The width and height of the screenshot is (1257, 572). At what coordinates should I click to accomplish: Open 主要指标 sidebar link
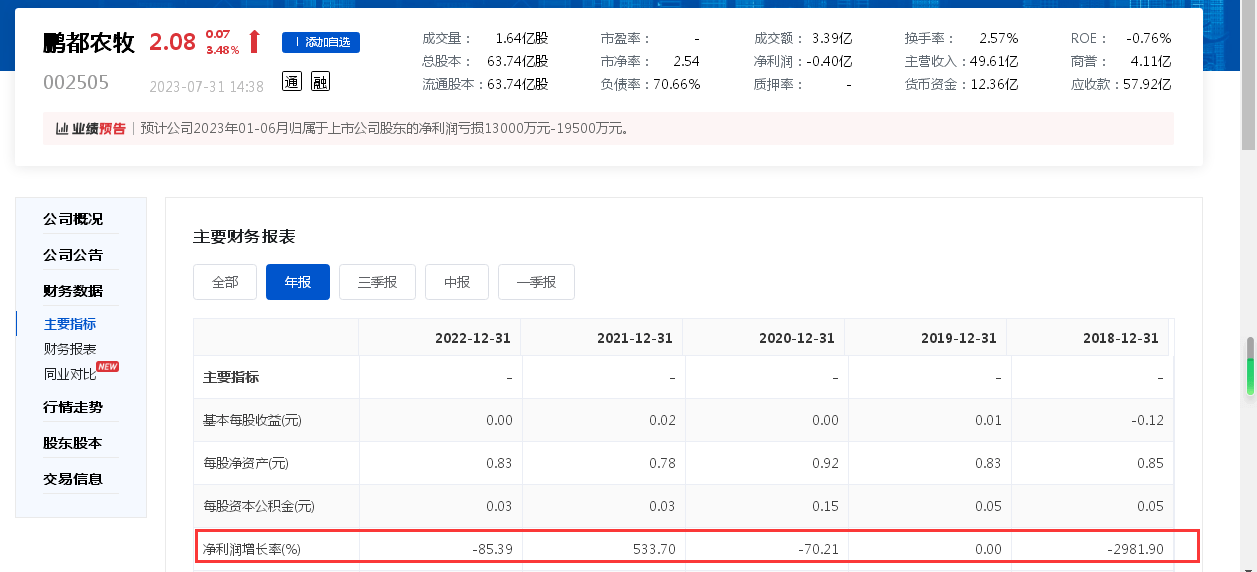[70, 324]
